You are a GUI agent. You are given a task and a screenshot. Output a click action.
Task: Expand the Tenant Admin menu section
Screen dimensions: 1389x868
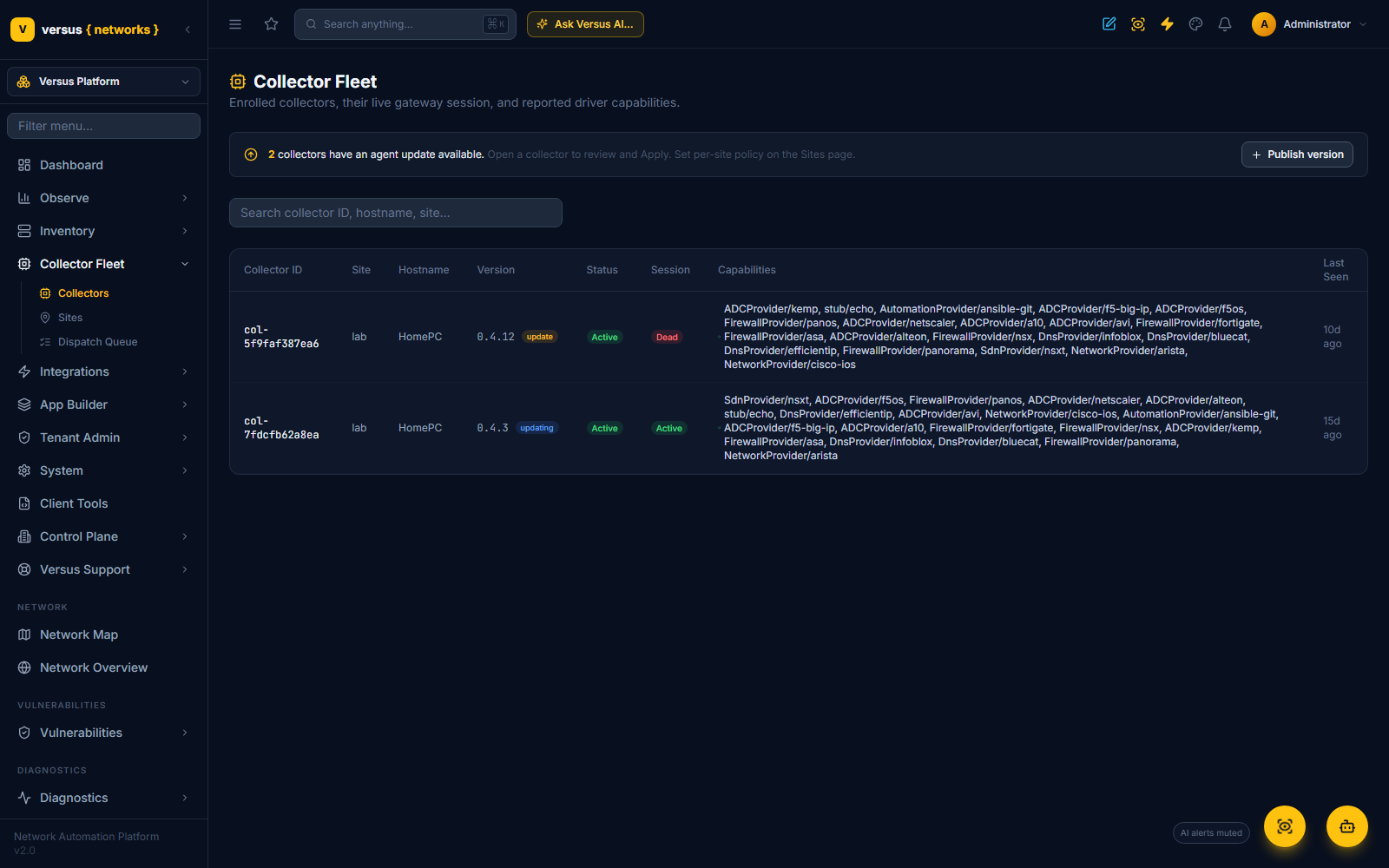tap(103, 437)
